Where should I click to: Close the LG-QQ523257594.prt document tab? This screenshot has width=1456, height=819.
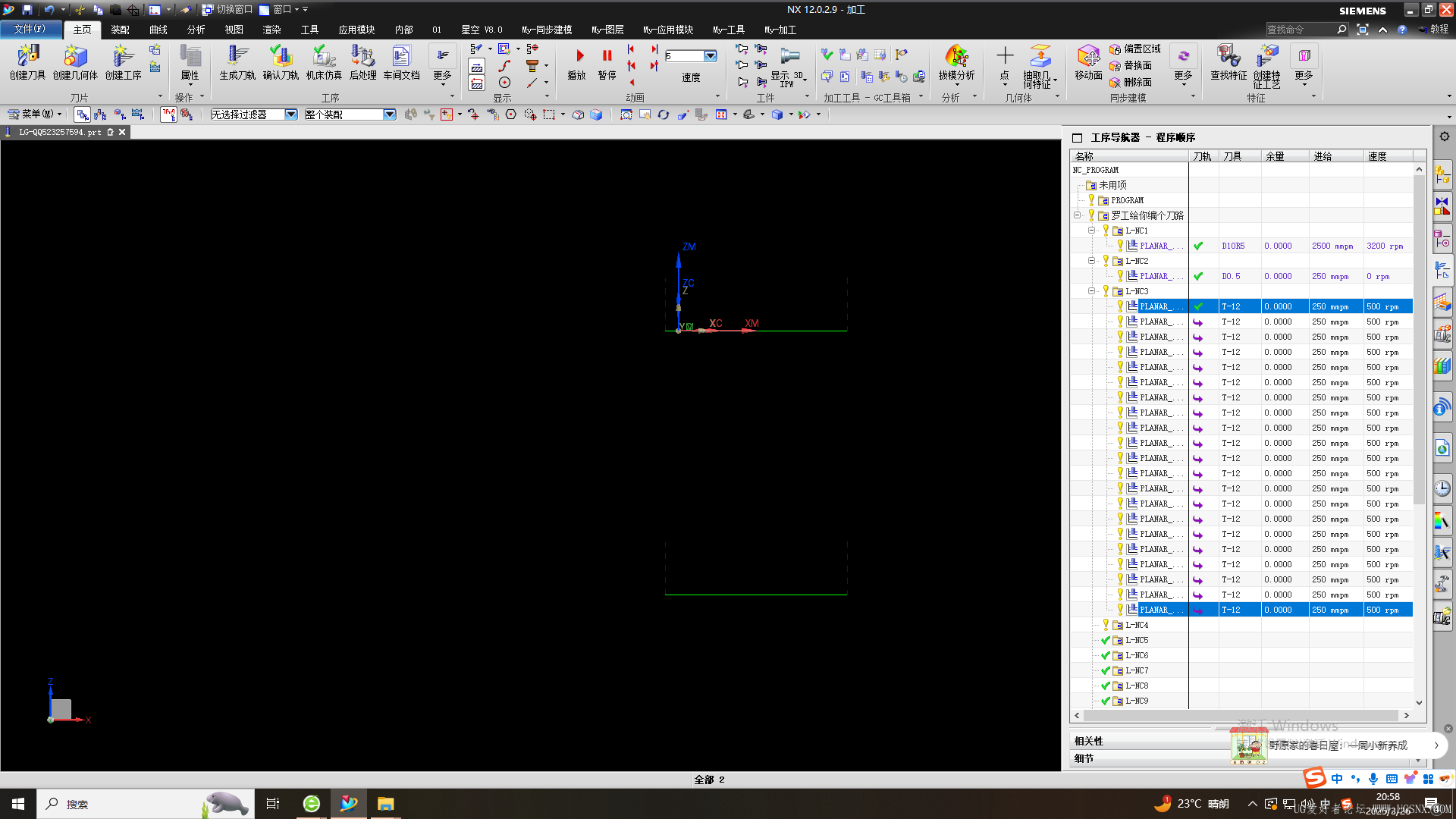pyautogui.click(x=122, y=132)
